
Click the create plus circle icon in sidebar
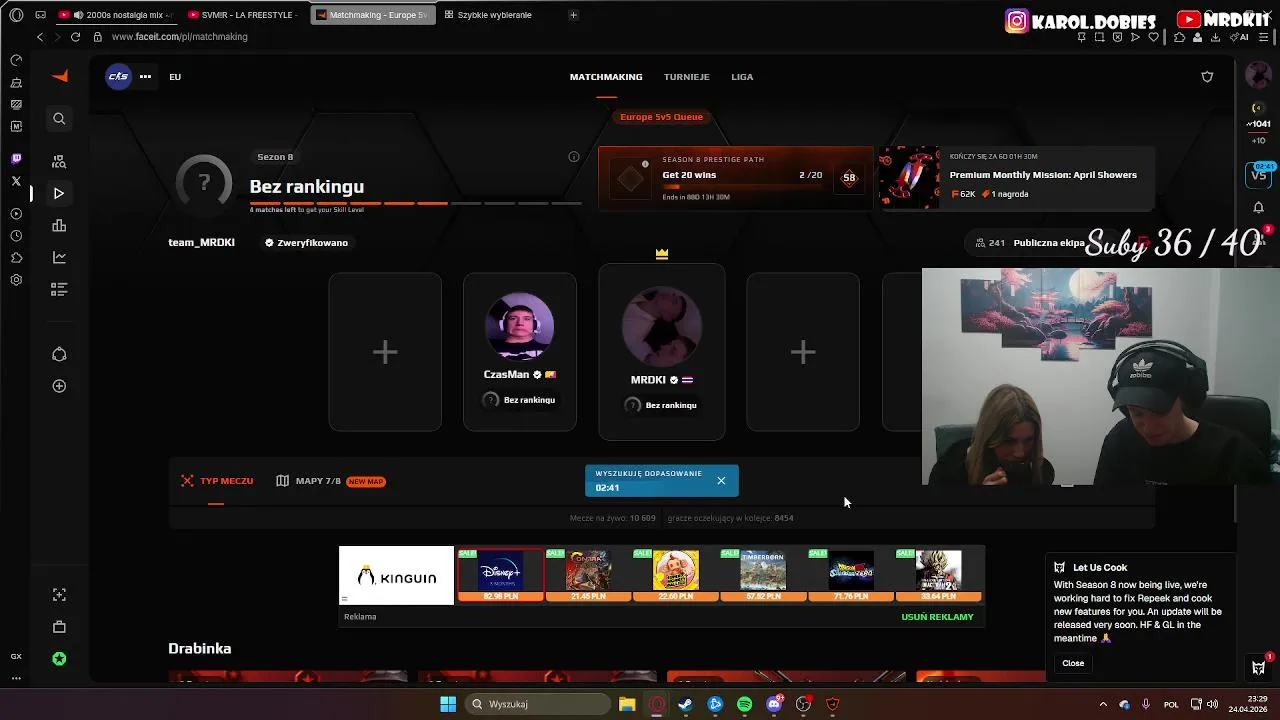pos(59,386)
